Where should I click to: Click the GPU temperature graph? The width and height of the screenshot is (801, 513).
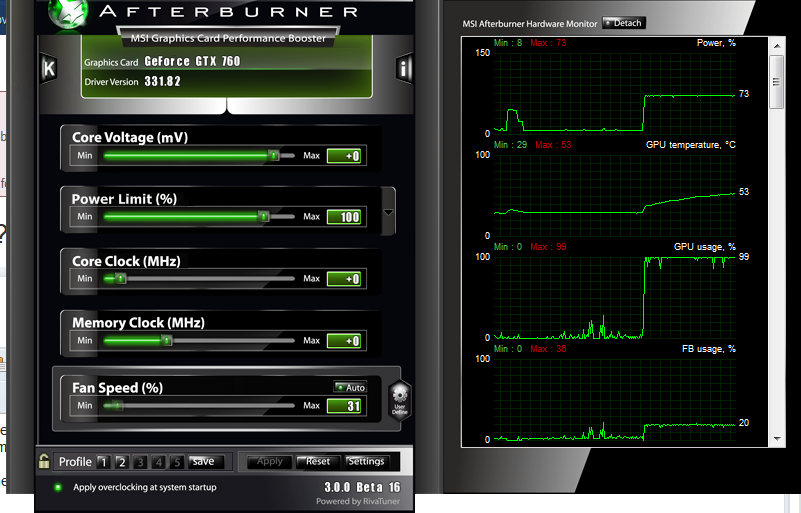(x=615, y=195)
